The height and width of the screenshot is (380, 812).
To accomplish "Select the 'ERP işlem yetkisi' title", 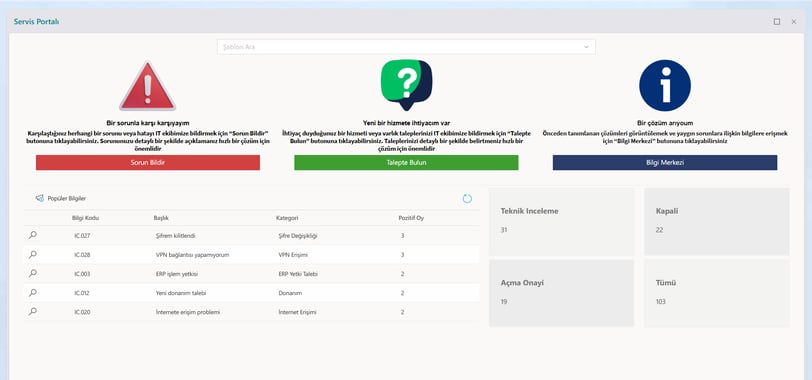I will pos(177,274).
